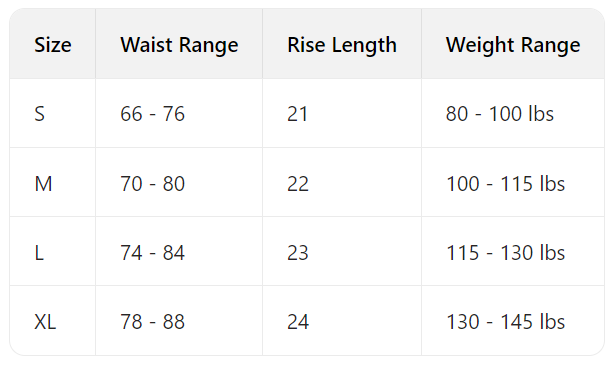The width and height of the screenshot is (614, 367).
Task: Click the rise length 24 cell
Action: [x=342, y=321]
